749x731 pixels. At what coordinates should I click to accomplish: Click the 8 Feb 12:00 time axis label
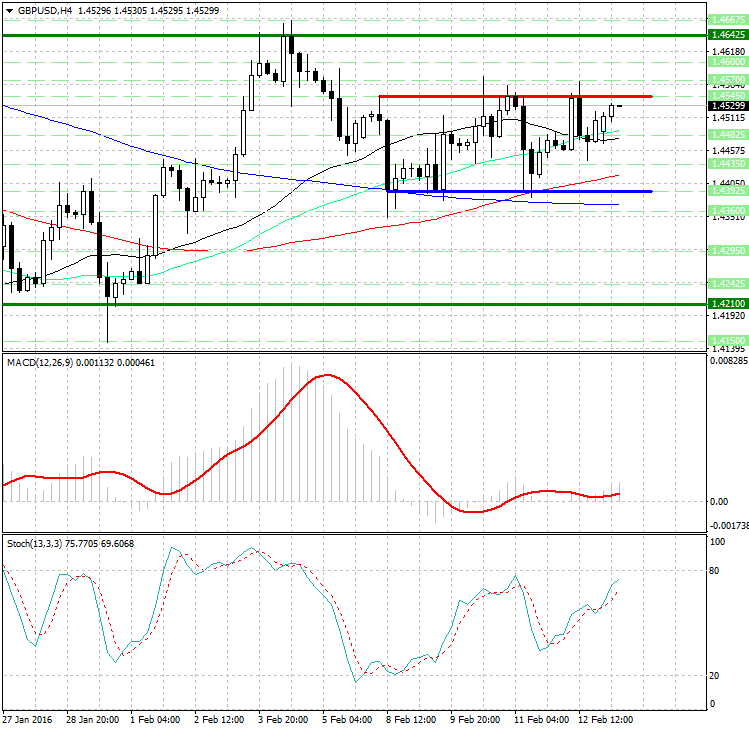(412, 719)
